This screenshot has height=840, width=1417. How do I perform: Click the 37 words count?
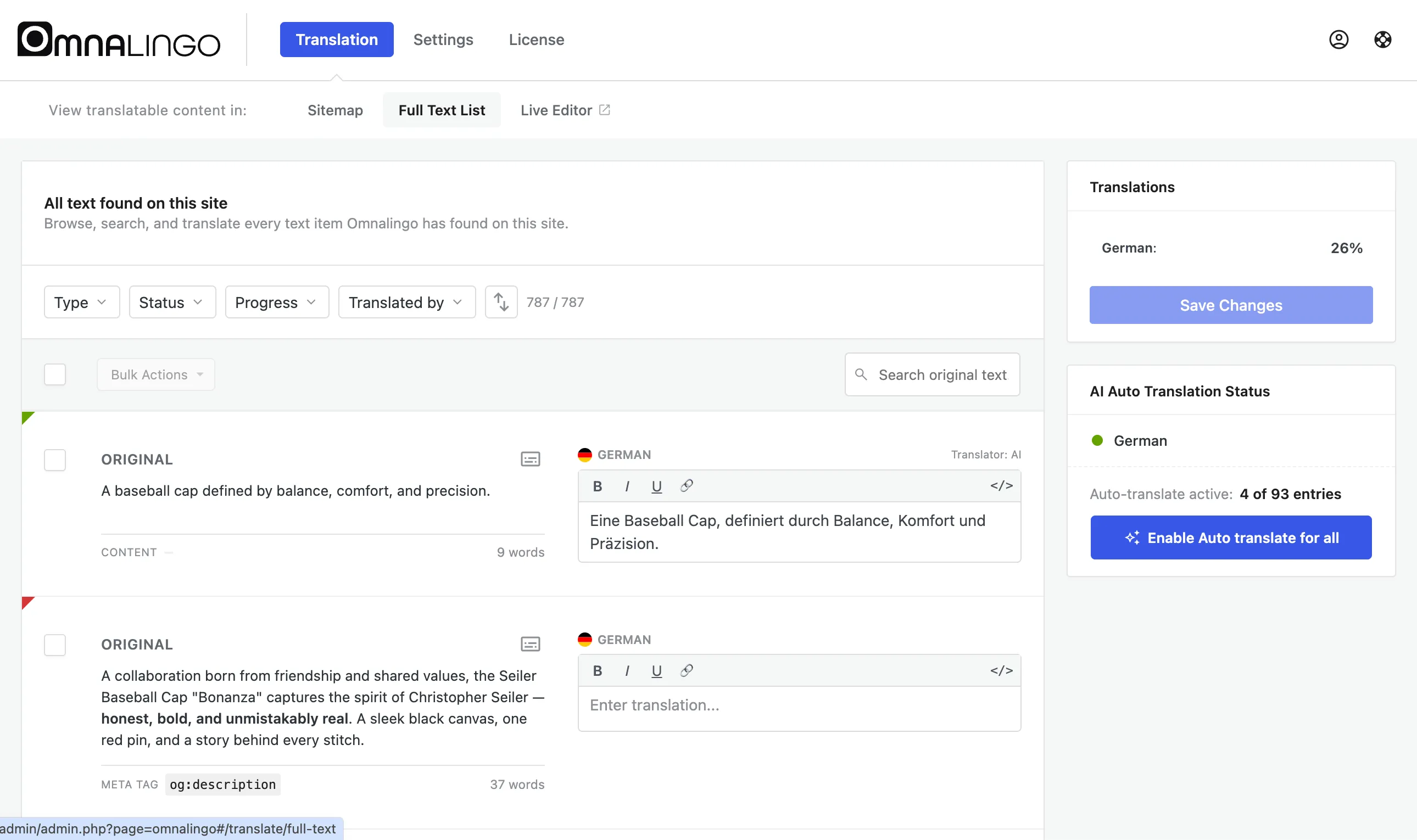click(517, 785)
